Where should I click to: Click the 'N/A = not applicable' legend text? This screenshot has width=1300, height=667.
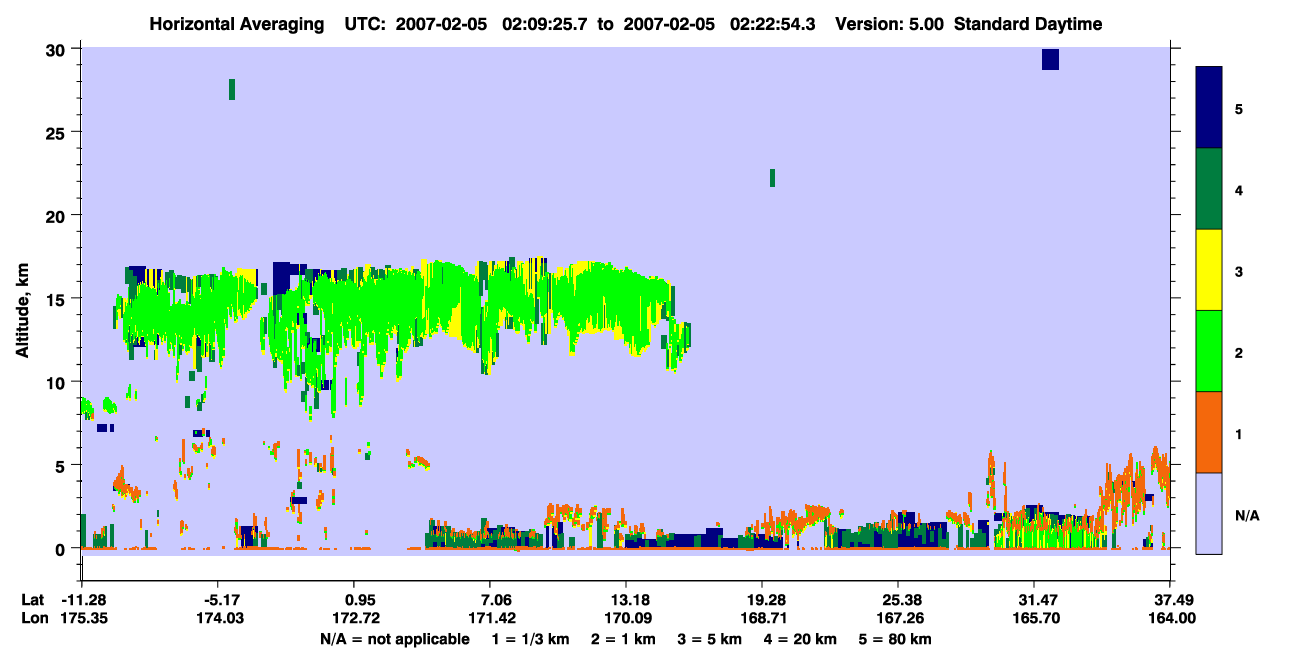tap(394, 639)
